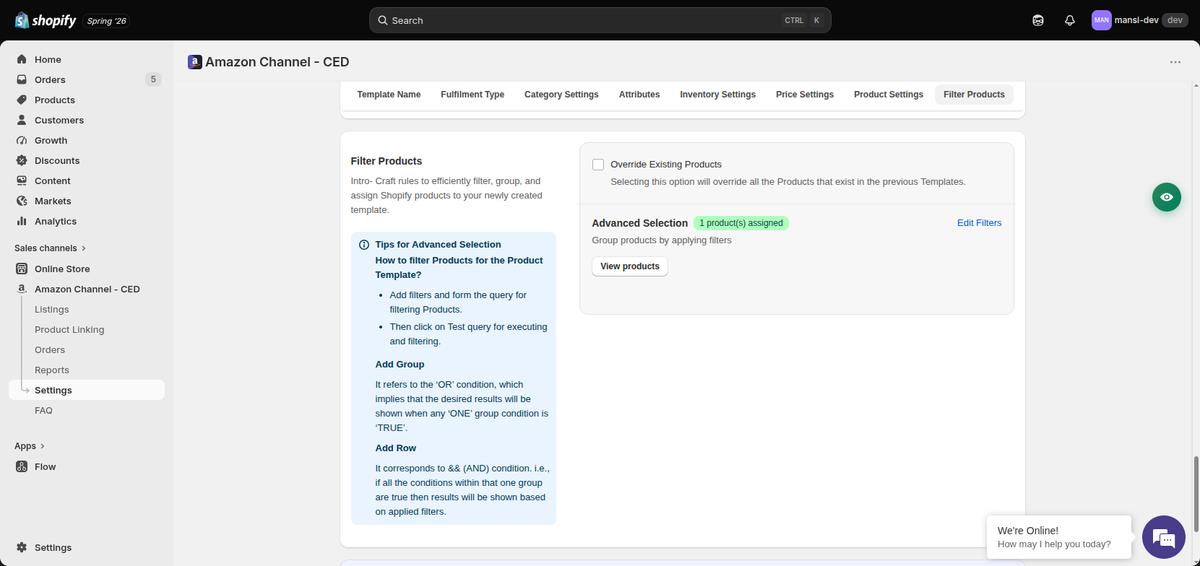
Task: Open the sidekick assistant icon in top bar
Action: pyautogui.click(x=1038, y=20)
